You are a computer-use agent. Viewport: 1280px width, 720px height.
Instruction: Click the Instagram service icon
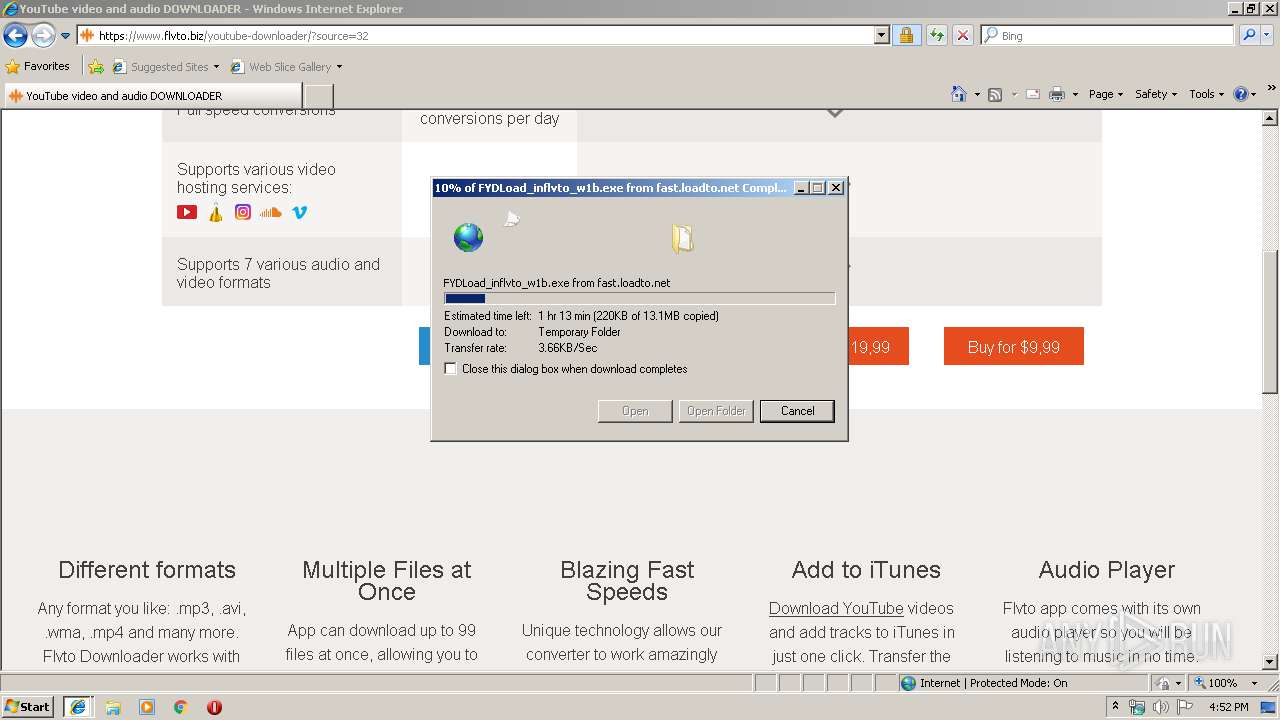tap(243, 212)
